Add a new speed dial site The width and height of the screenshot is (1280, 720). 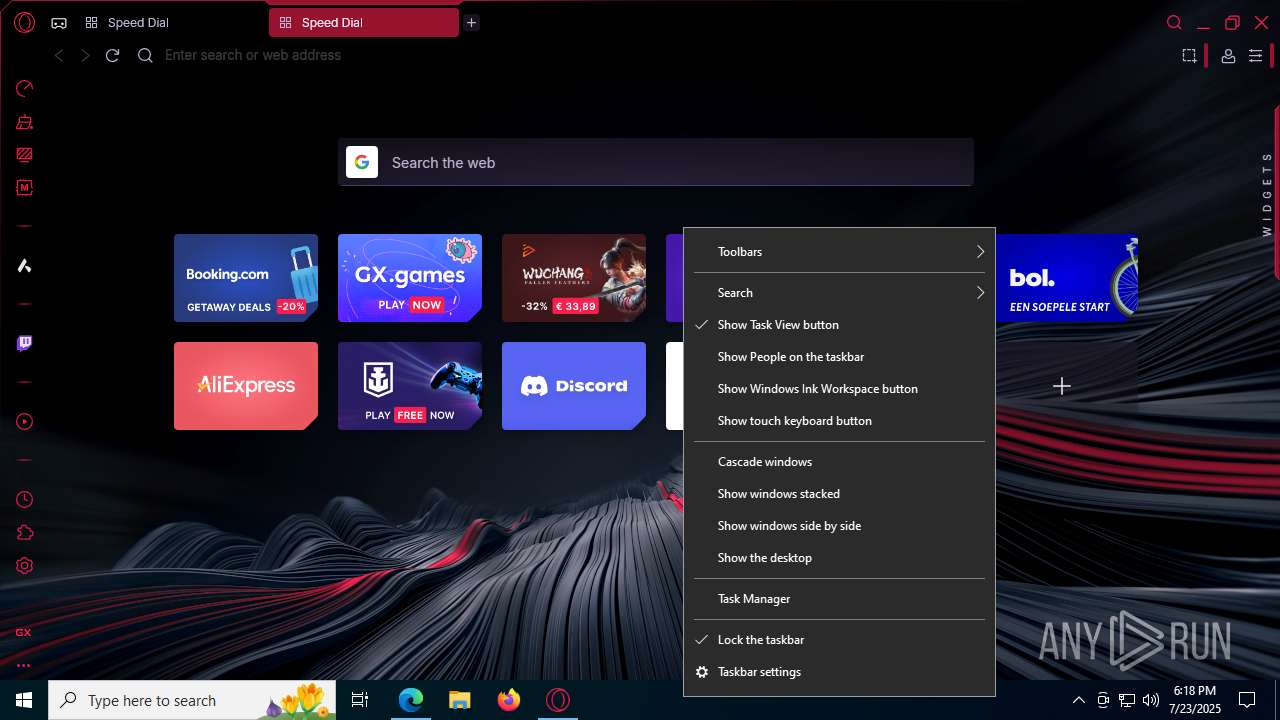[1062, 386]
